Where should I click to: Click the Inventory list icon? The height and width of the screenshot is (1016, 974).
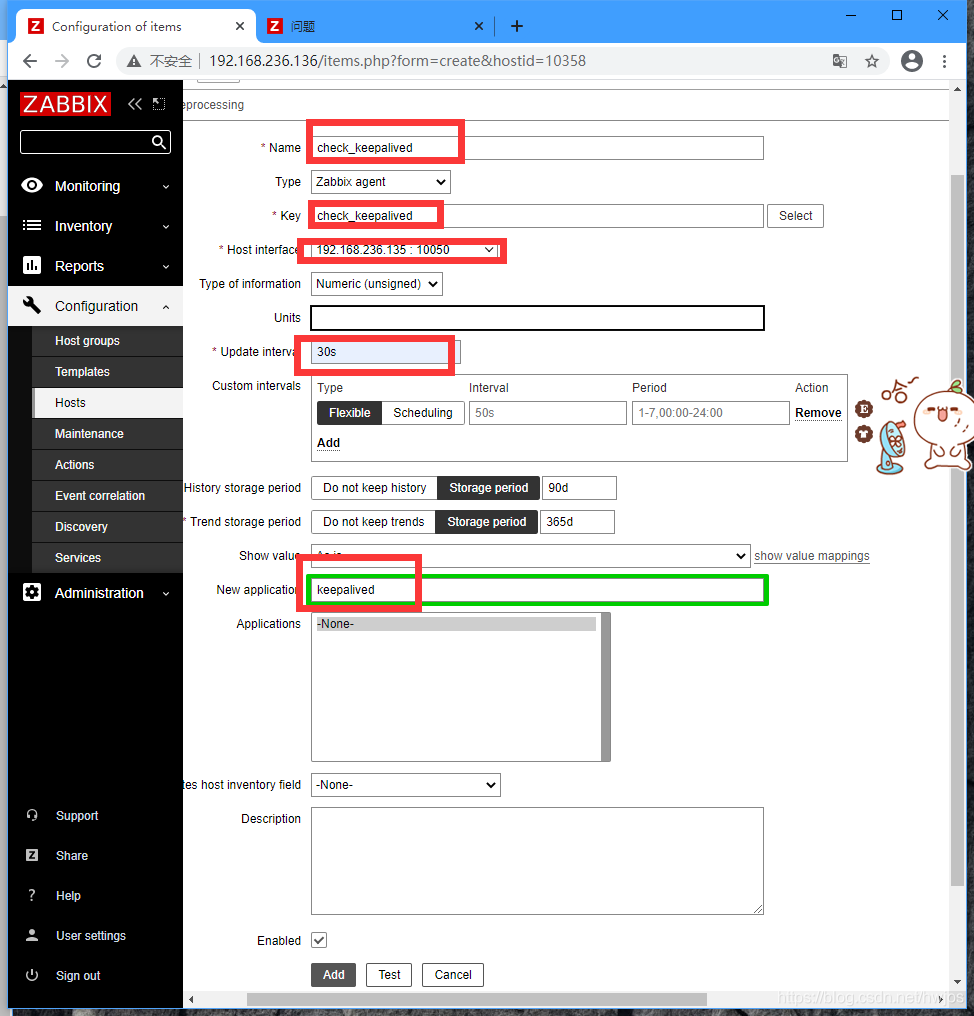pos(32,225)
